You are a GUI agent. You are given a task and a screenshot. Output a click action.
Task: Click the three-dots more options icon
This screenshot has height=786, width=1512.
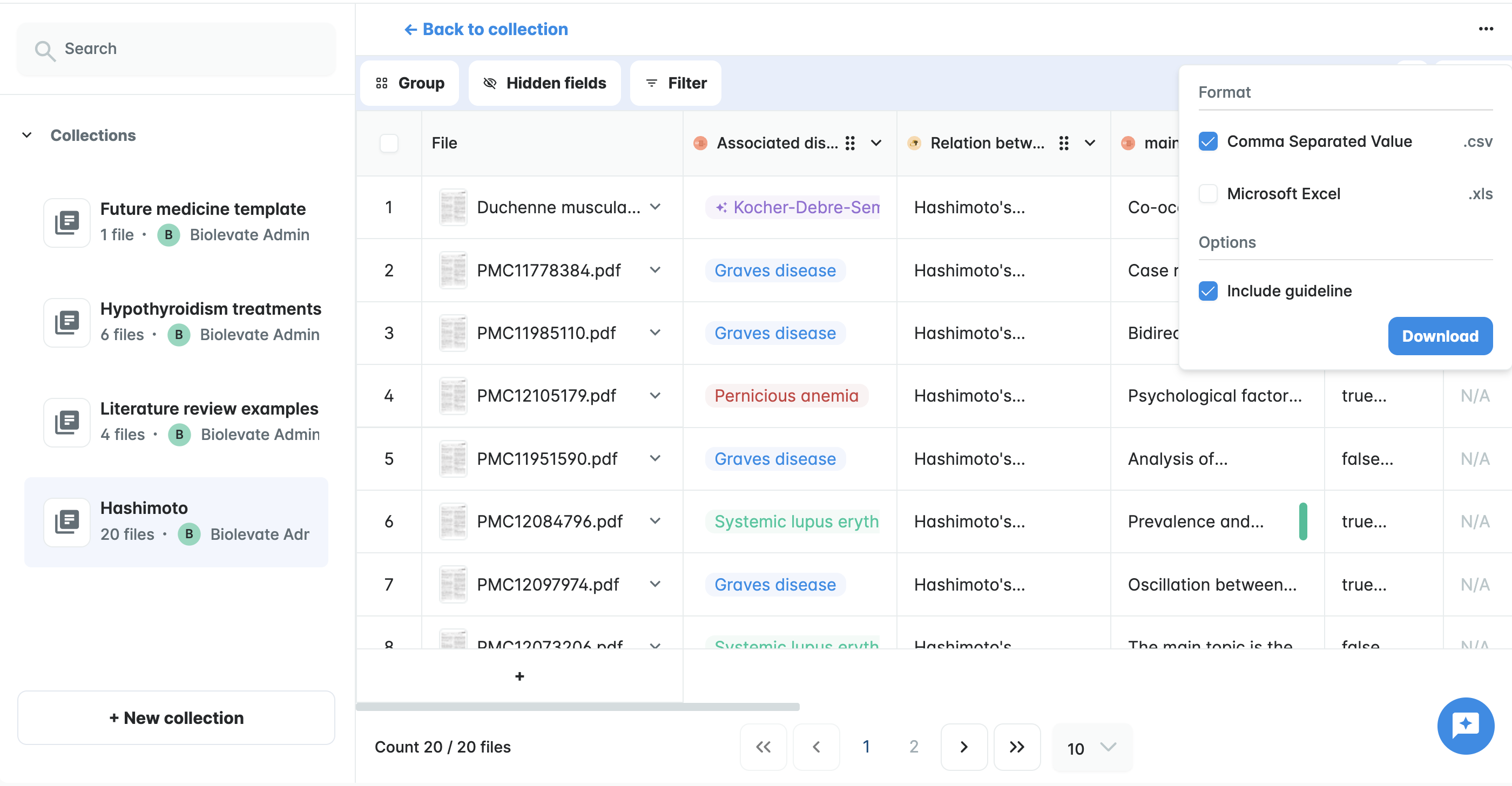1485,29
